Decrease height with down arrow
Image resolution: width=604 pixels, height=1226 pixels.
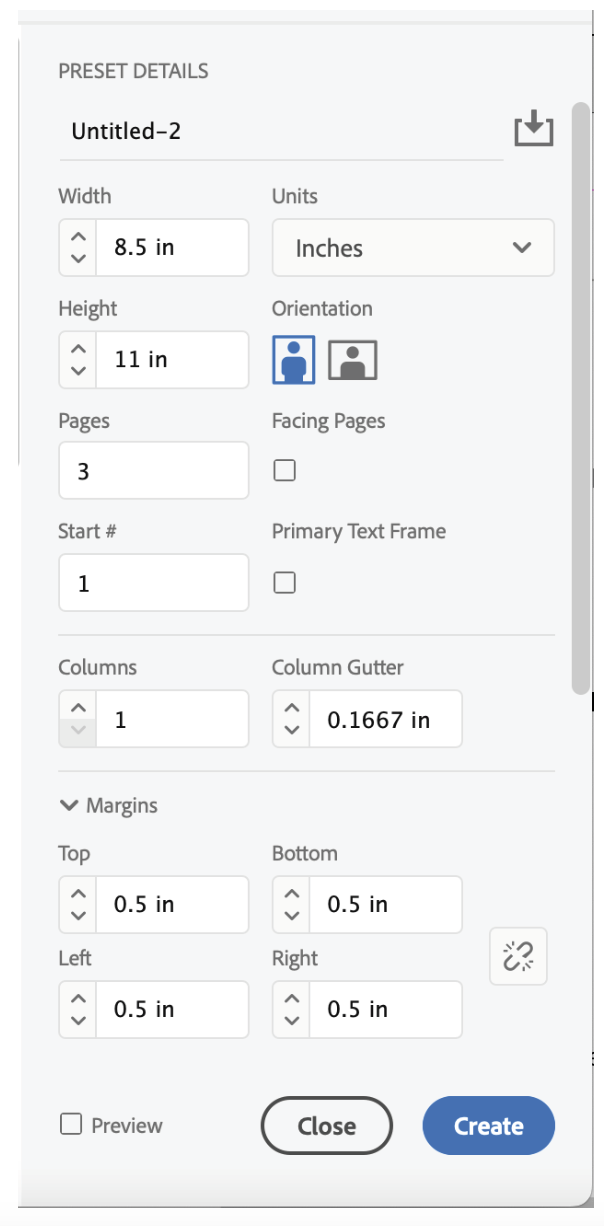78,369
